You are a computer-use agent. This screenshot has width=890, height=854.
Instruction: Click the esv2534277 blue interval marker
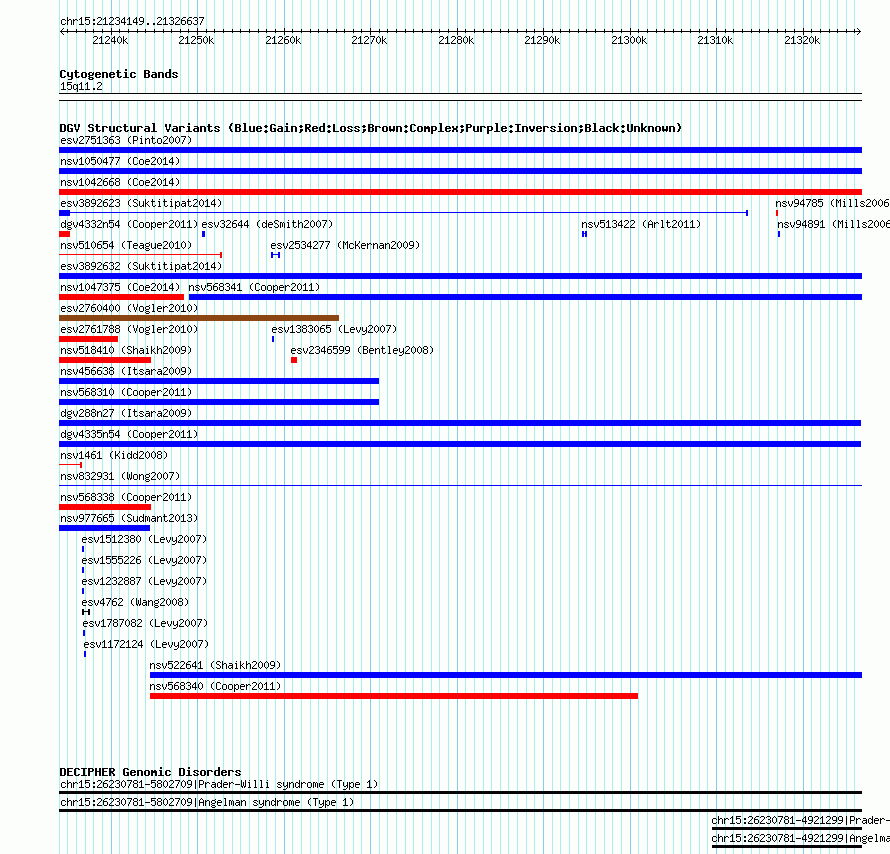(275, 255)
